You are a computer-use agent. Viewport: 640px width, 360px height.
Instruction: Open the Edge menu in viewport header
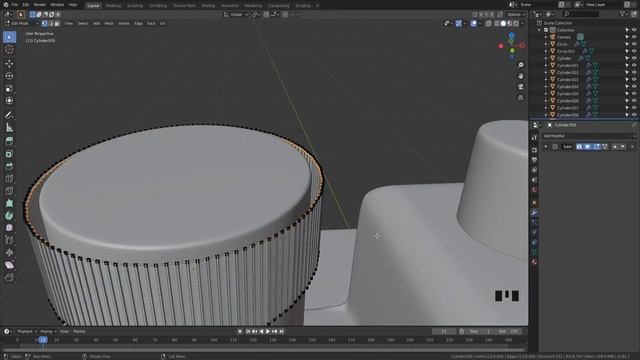pyautogui.click(x=138, y=23)
